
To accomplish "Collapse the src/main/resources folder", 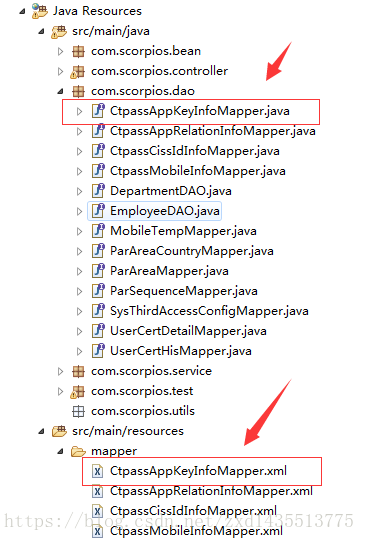I will pos(41,431).
